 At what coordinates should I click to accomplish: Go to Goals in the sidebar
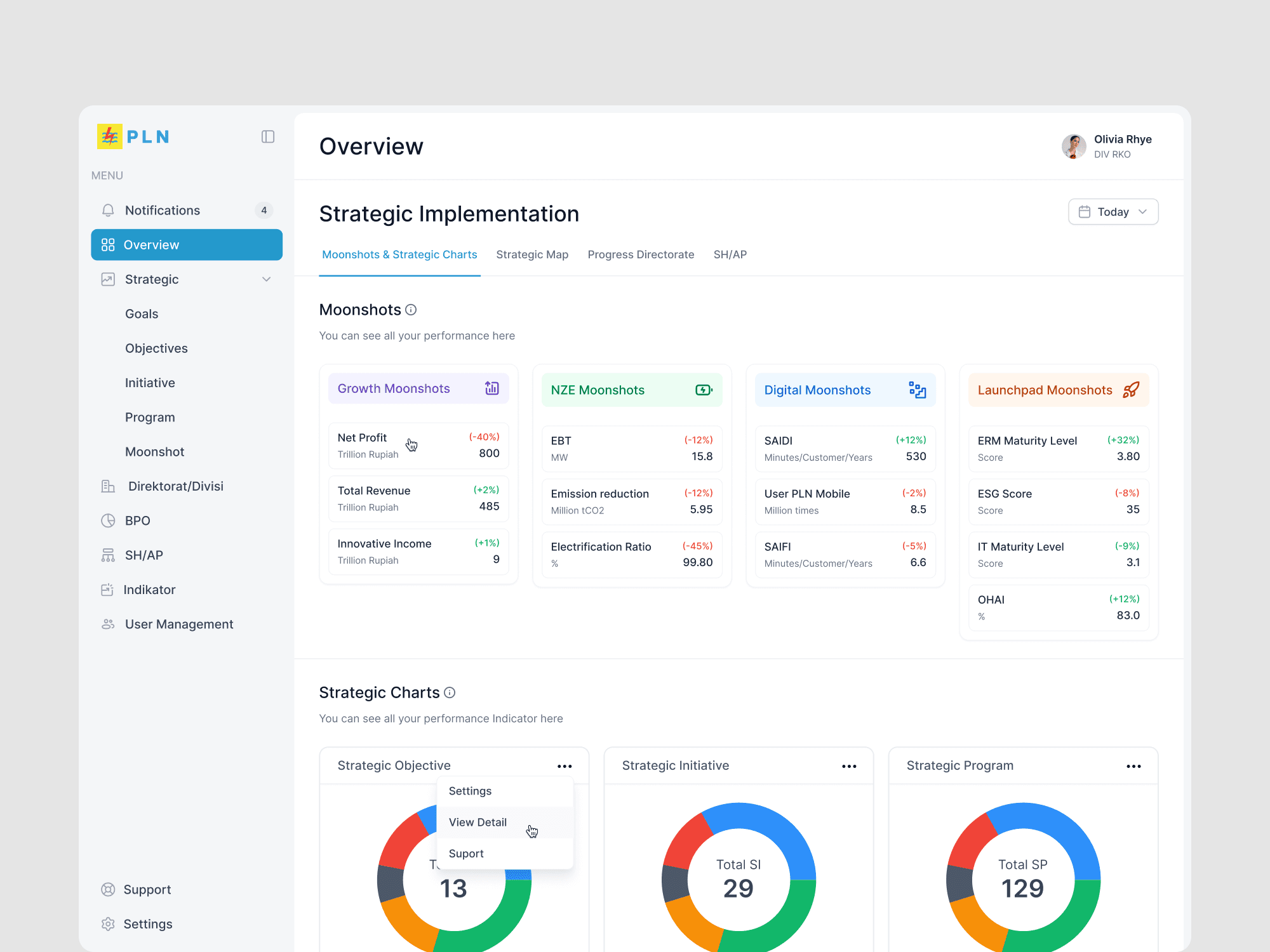click(x=142, y=314)
